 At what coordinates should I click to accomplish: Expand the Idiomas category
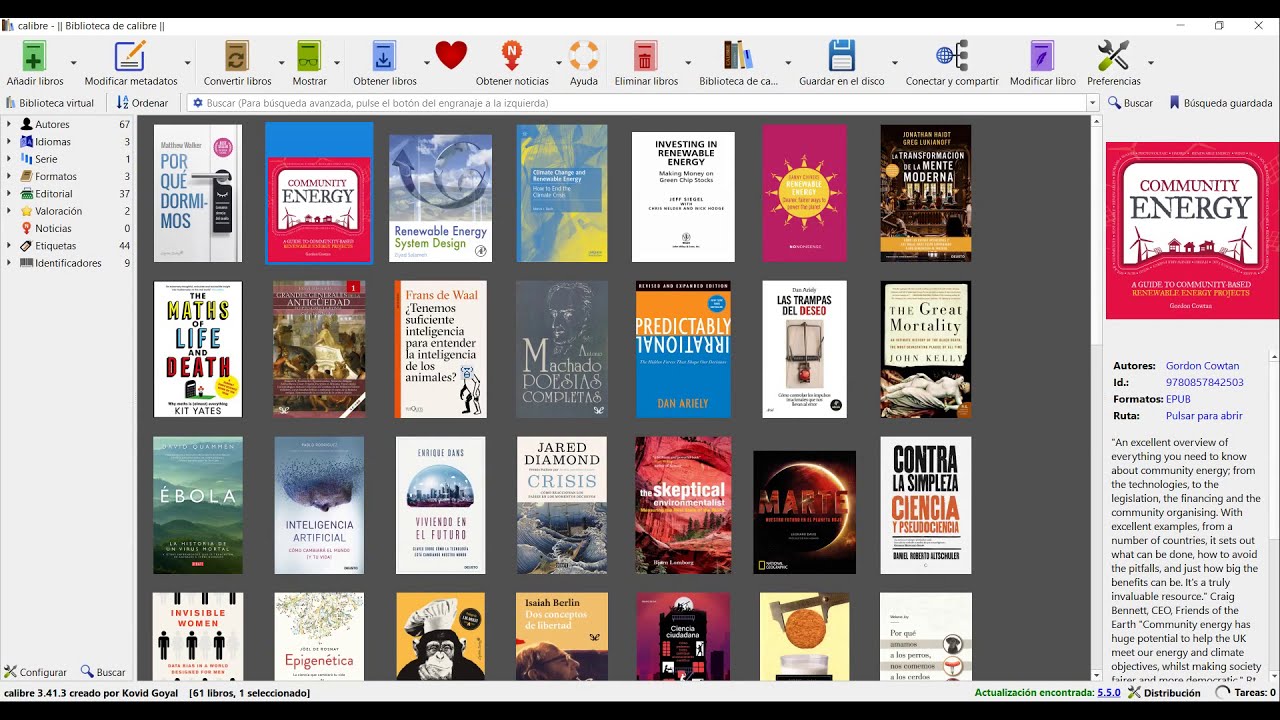coord(9,142)
